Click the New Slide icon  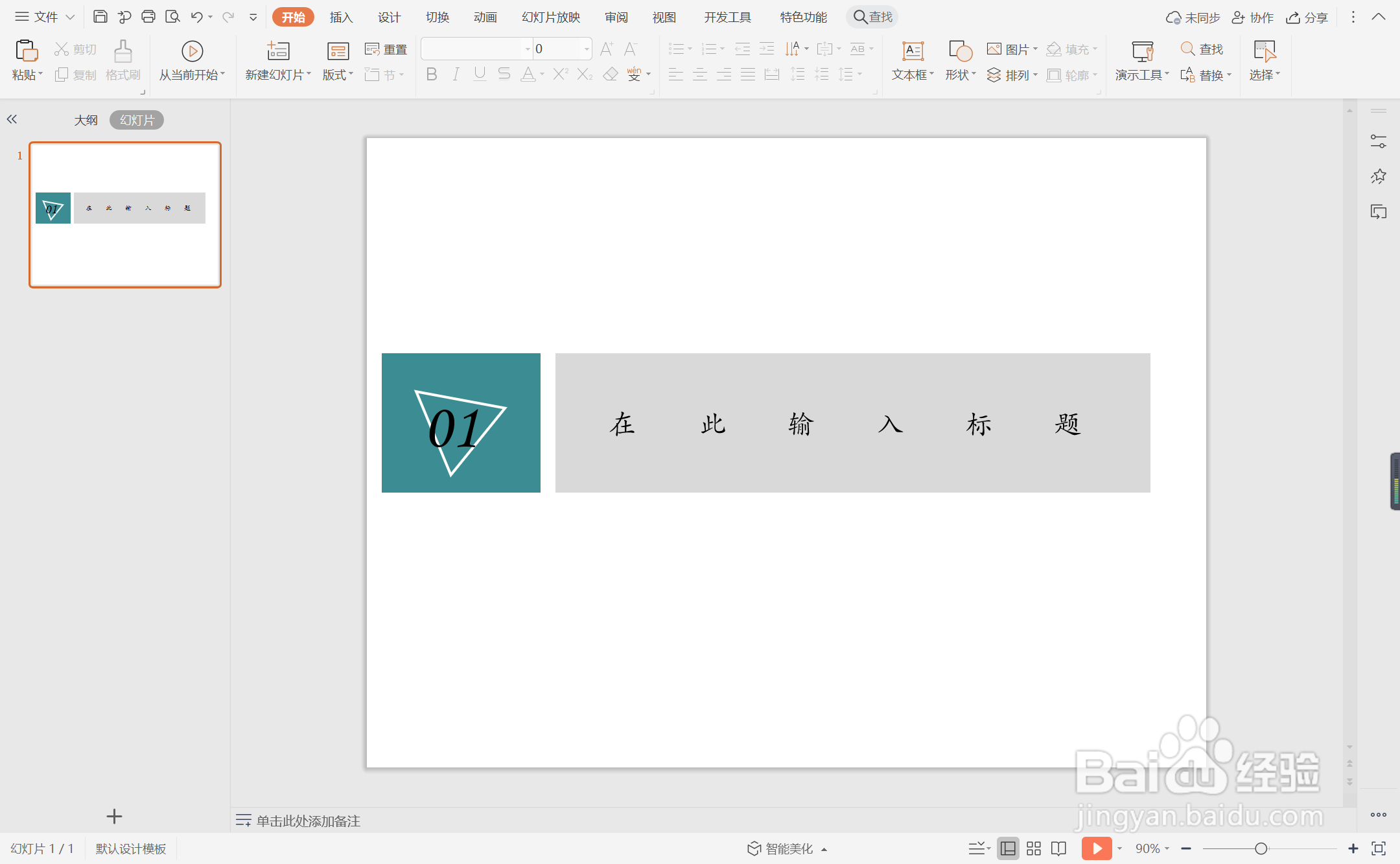tap(278, 51)
